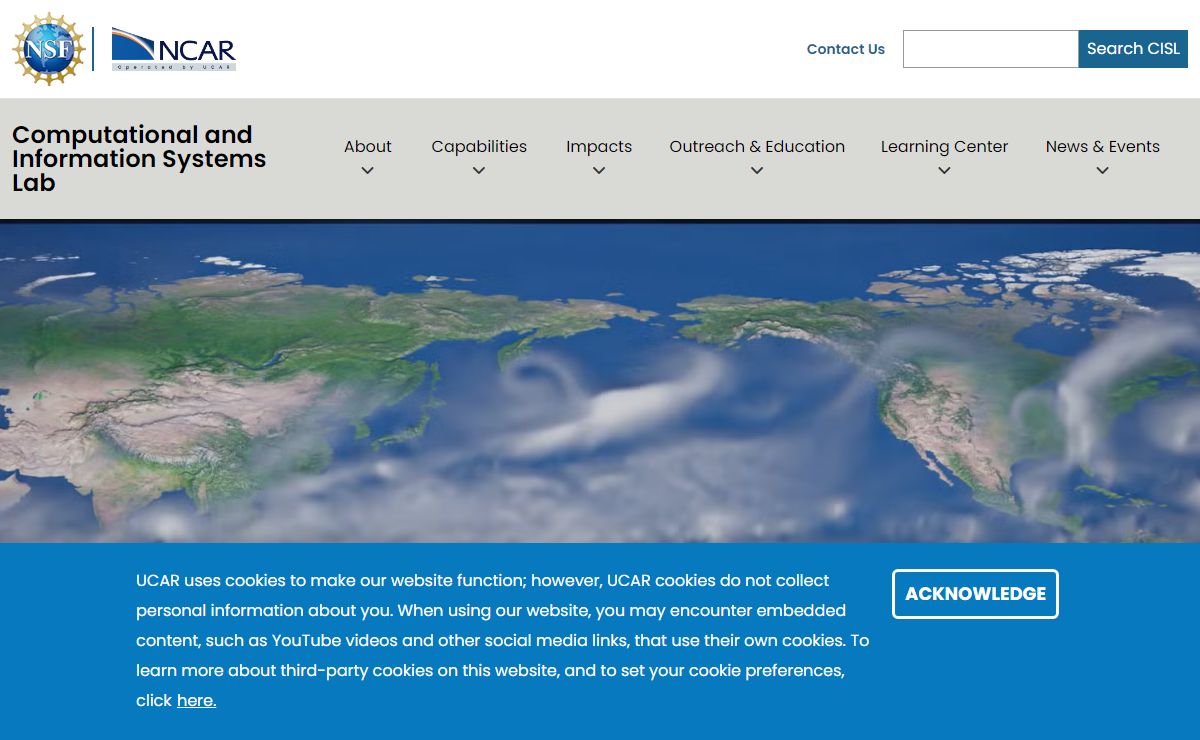Open the cookie preferences 'here' link
Viewport: 1200px width, 740px height.
[196, 701]
